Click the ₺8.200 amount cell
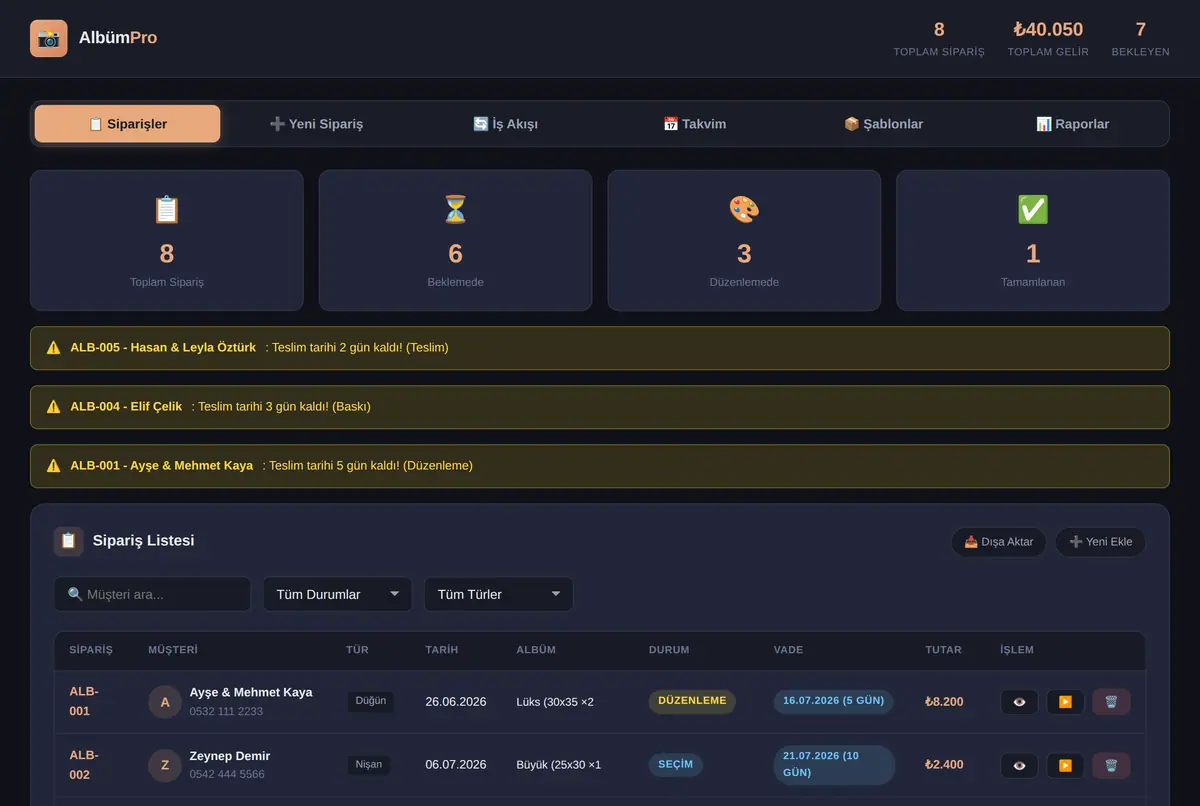 coord(944,702)
